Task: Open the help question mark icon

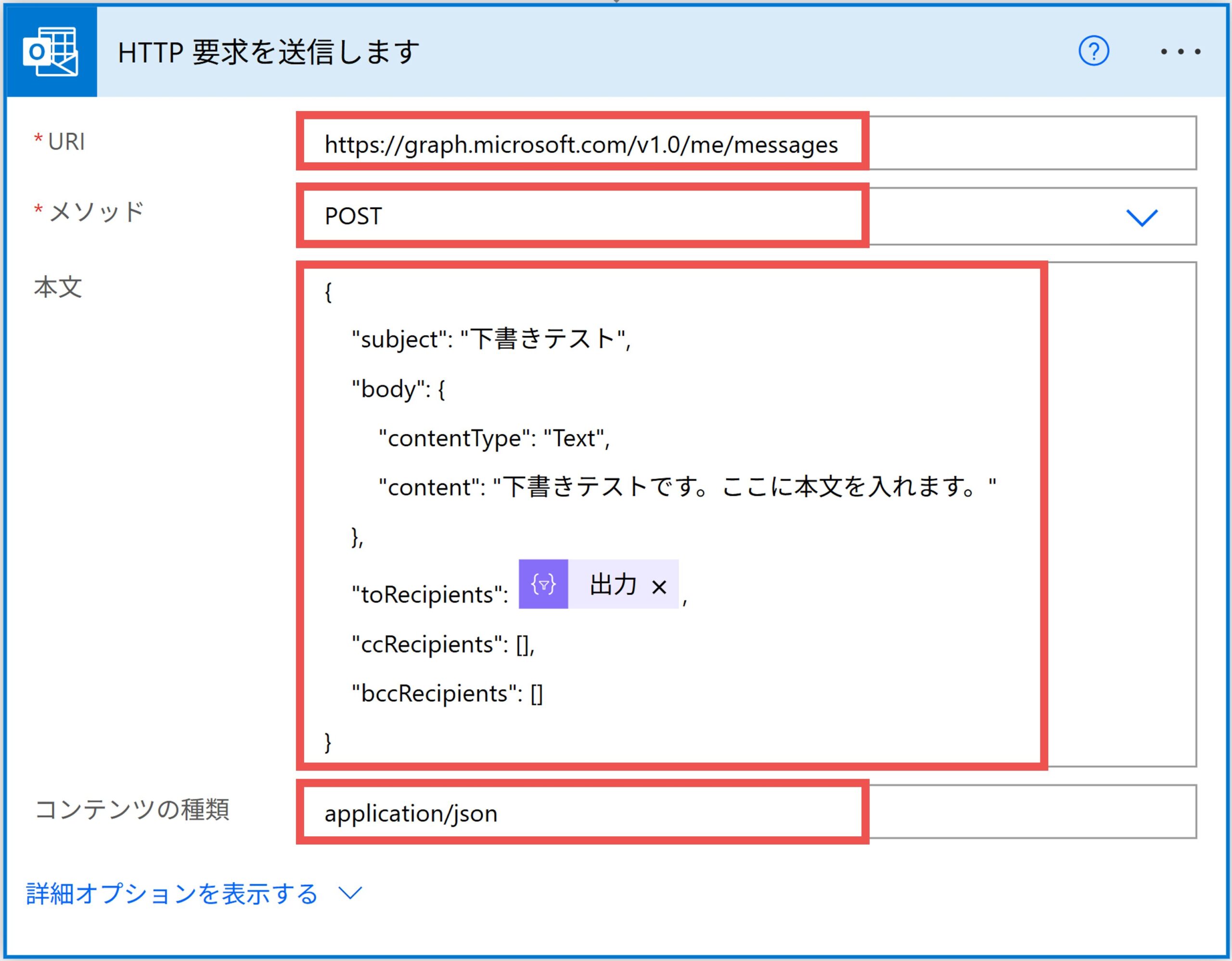Action: click(1093, 51)
